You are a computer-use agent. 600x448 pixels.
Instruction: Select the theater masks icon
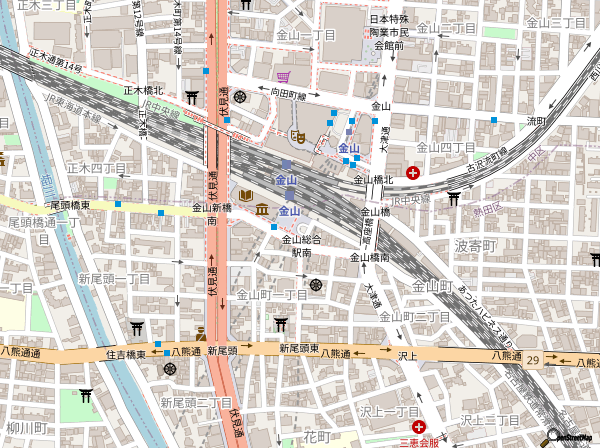coord(296,135)
